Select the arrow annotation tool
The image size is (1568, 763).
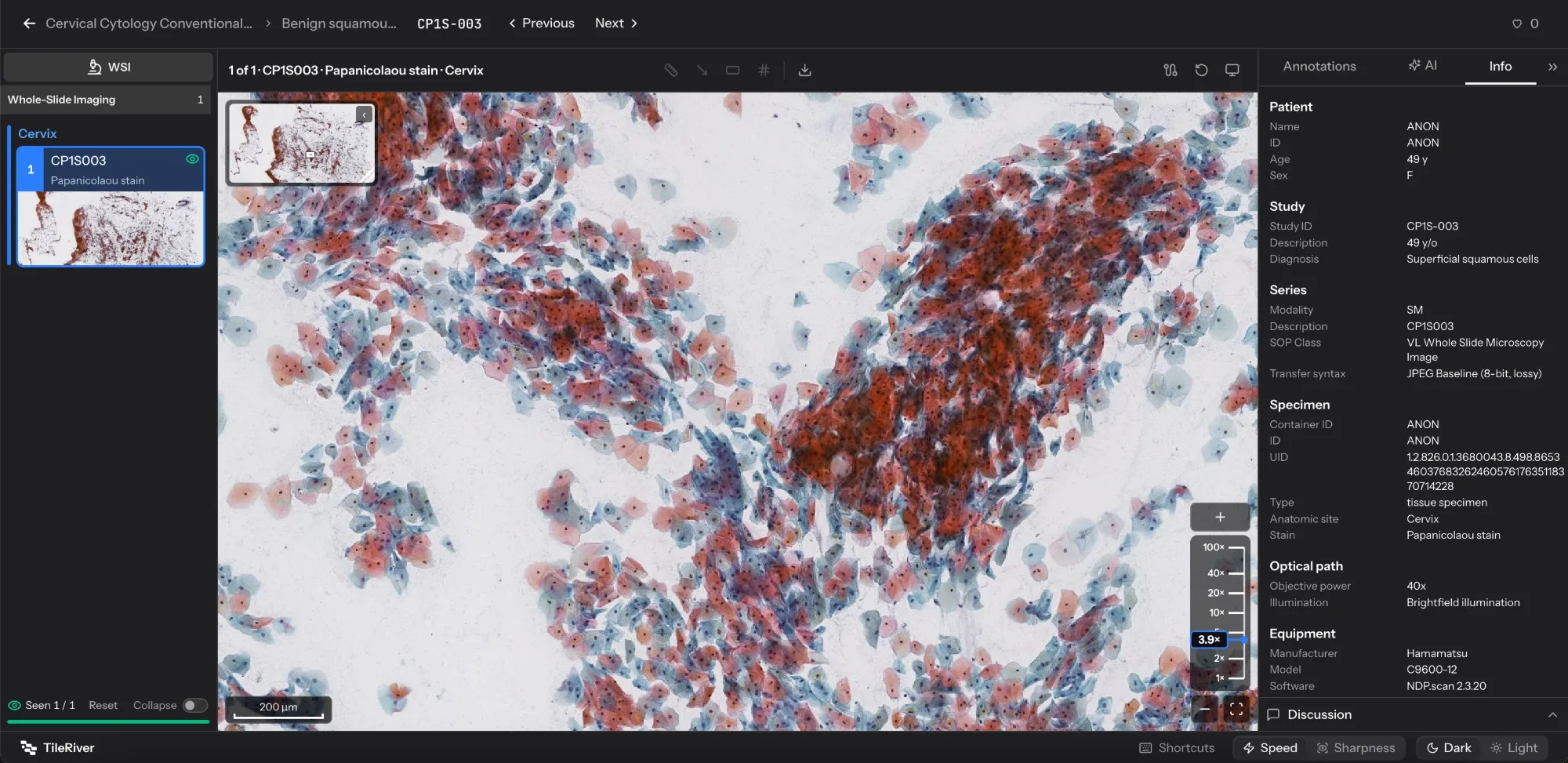[x=702, y=71]
